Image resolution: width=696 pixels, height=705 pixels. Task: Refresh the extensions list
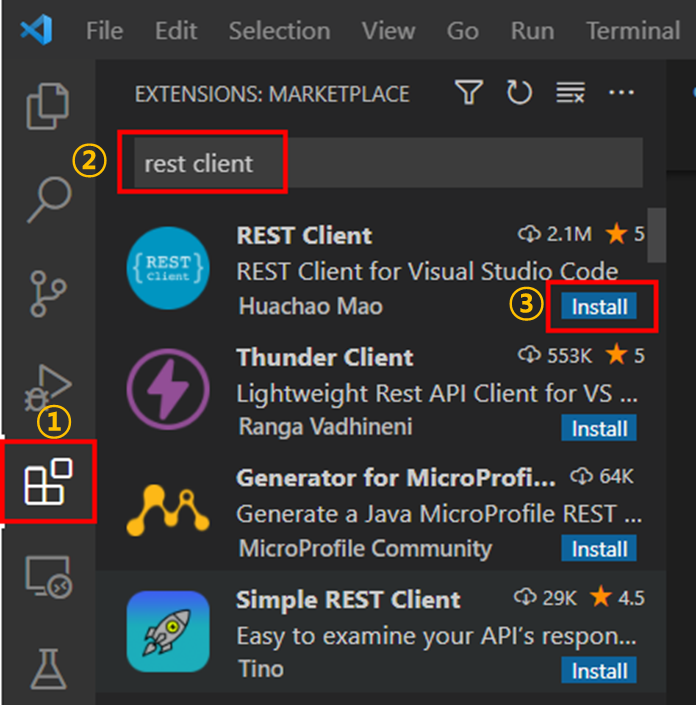(519, 92)
